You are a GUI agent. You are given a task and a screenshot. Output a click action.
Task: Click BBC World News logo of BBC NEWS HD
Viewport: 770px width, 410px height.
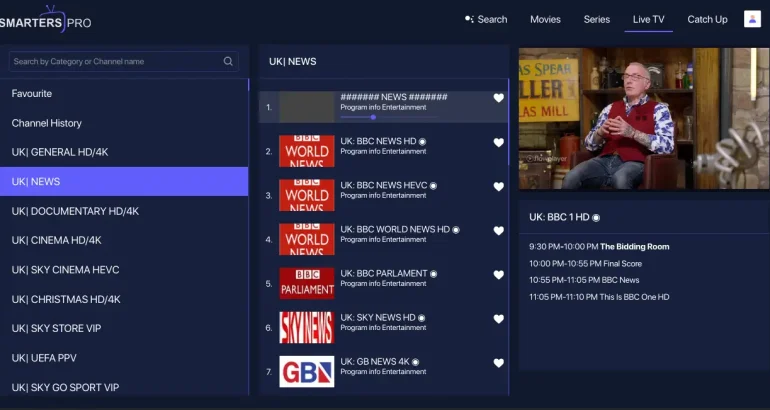point(306,151)
